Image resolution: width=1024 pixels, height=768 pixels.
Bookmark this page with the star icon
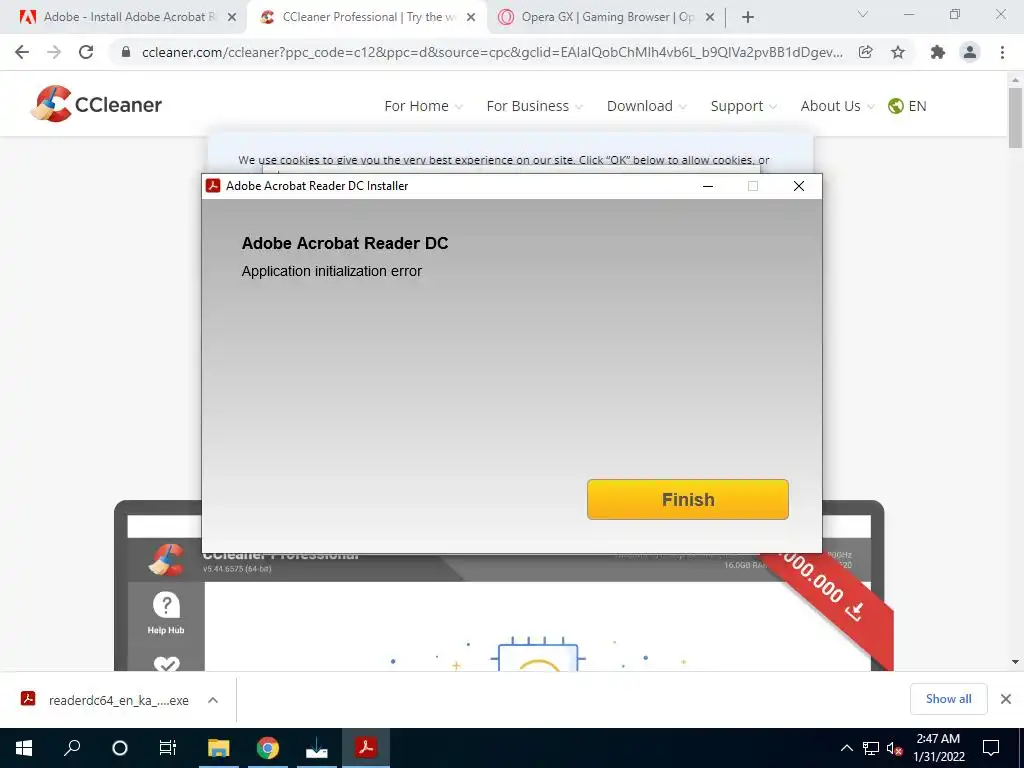pyautogui.click(x=898, y=52)
